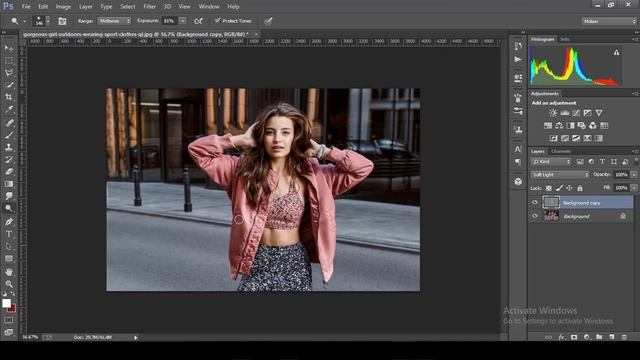Add a Color Balance adjustment
This screenshot has height=360, width=640.
point(559,125)
